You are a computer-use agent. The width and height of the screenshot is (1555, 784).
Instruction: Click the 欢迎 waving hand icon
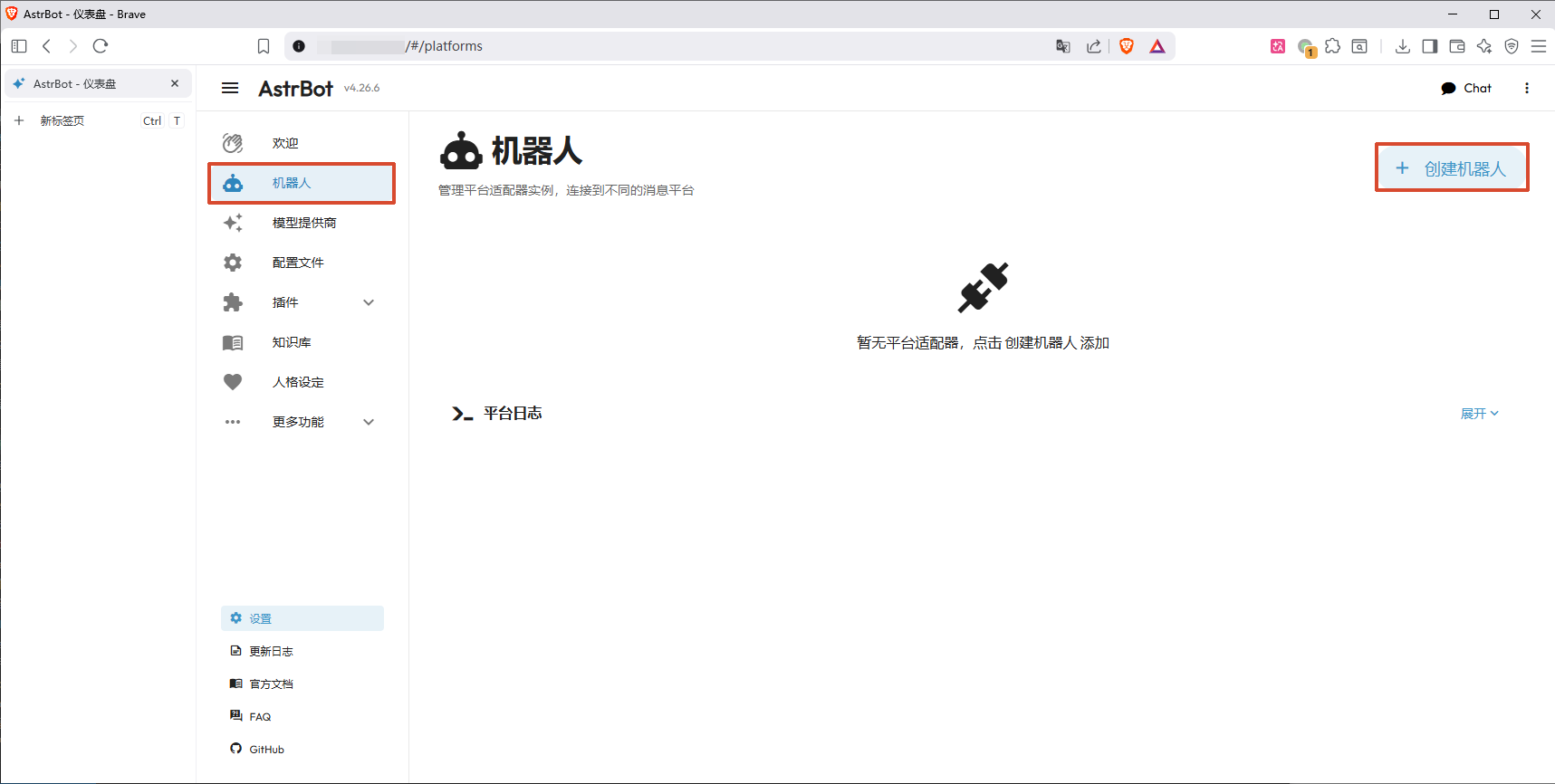point(233,143)
